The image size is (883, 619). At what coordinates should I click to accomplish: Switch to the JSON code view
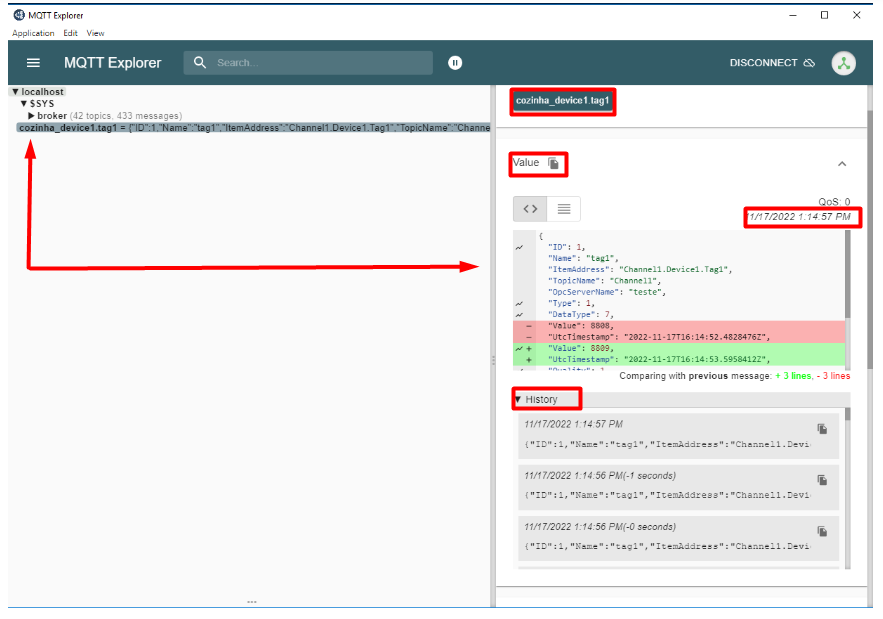[x=530, y=209]
